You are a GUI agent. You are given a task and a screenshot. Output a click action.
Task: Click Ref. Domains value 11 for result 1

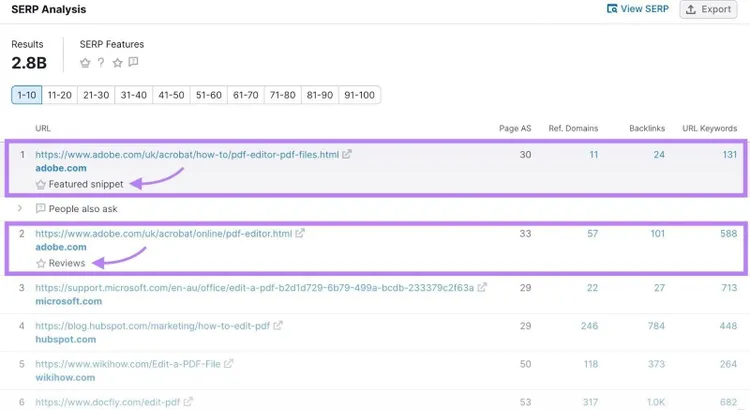coord(594,155)
